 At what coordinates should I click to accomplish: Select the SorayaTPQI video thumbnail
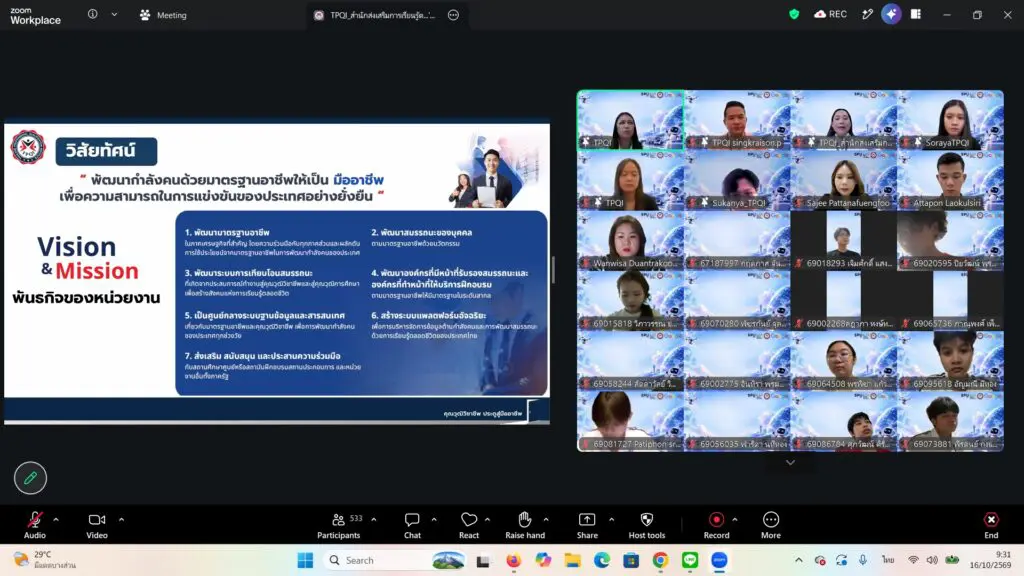[950, 120]
